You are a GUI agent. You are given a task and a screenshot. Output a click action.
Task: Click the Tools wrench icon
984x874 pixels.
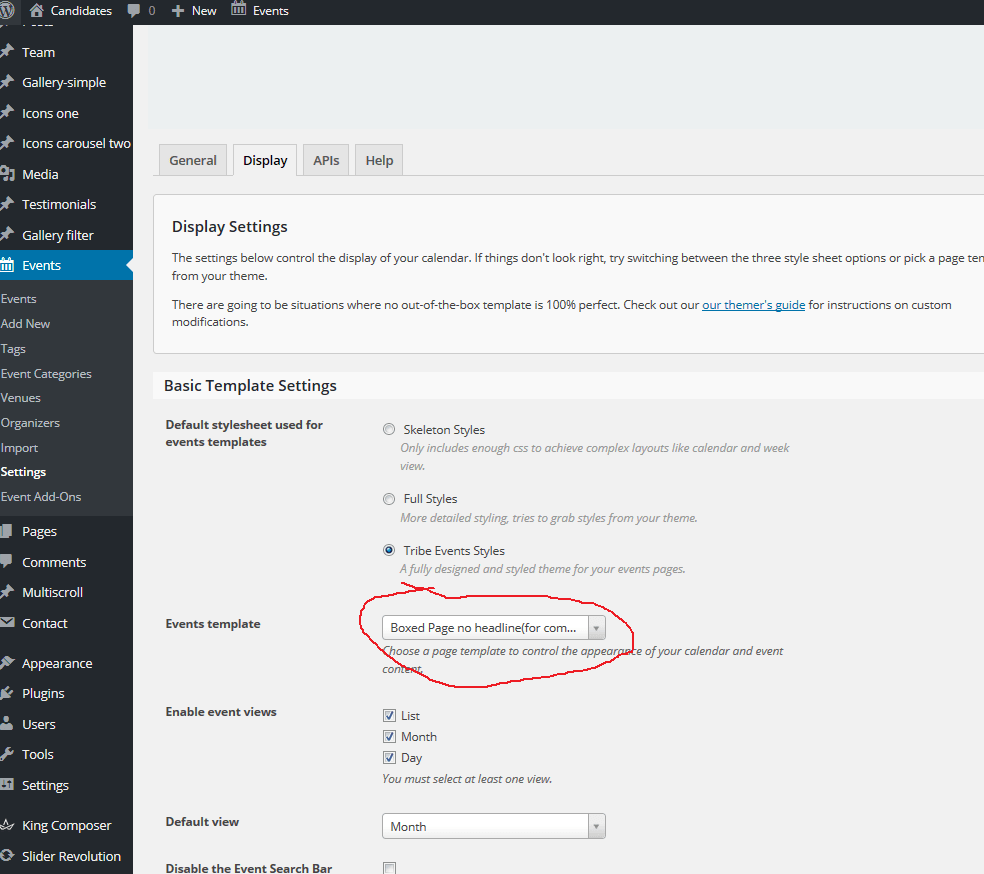point(7,754)
